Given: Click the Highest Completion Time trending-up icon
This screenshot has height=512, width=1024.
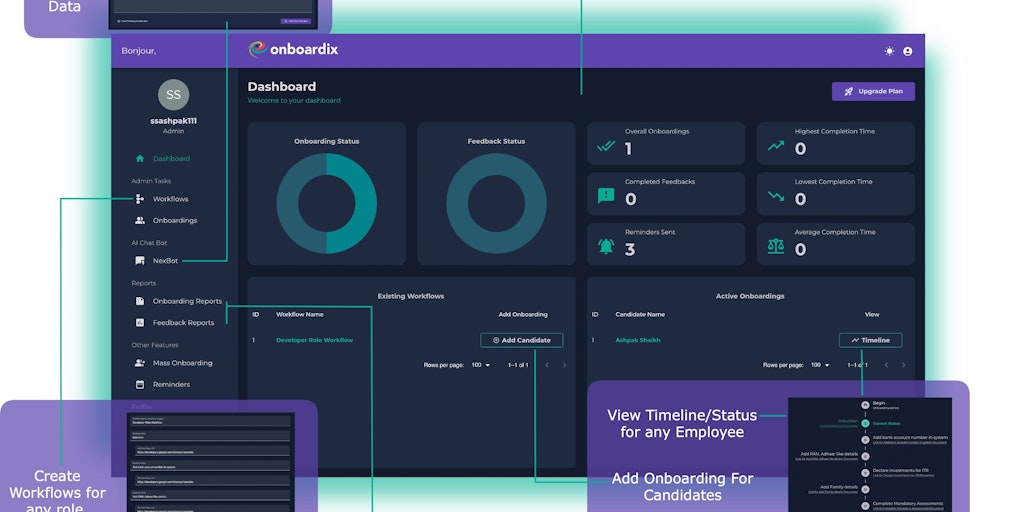Looking at the screenshot, I should [x=776, y=146].
